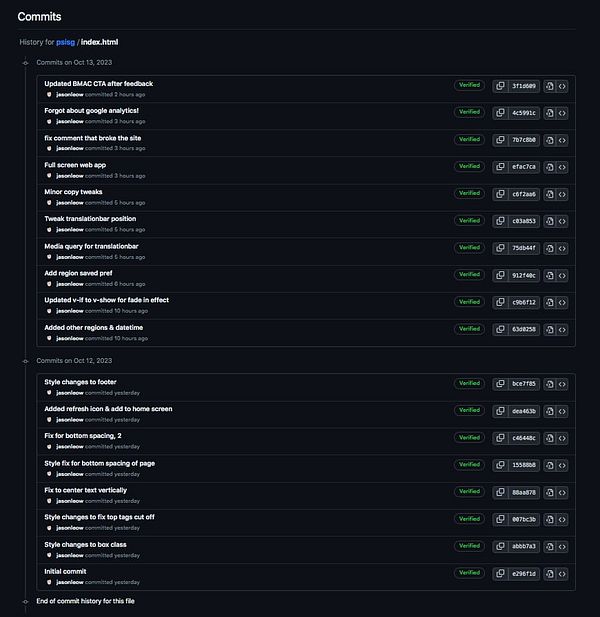
Task: Copy full SHA for commit e296f1d
Action: [x=500, y=573]
